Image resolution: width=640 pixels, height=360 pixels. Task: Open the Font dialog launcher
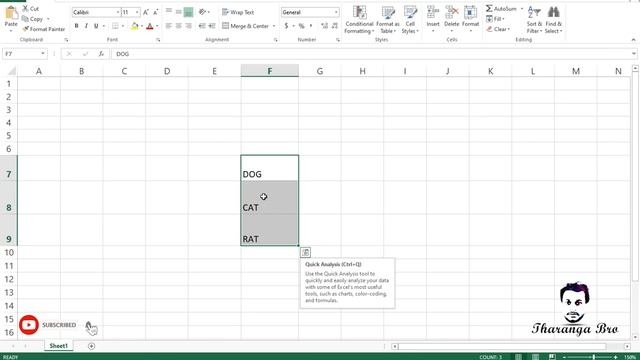tap(158, 40)
